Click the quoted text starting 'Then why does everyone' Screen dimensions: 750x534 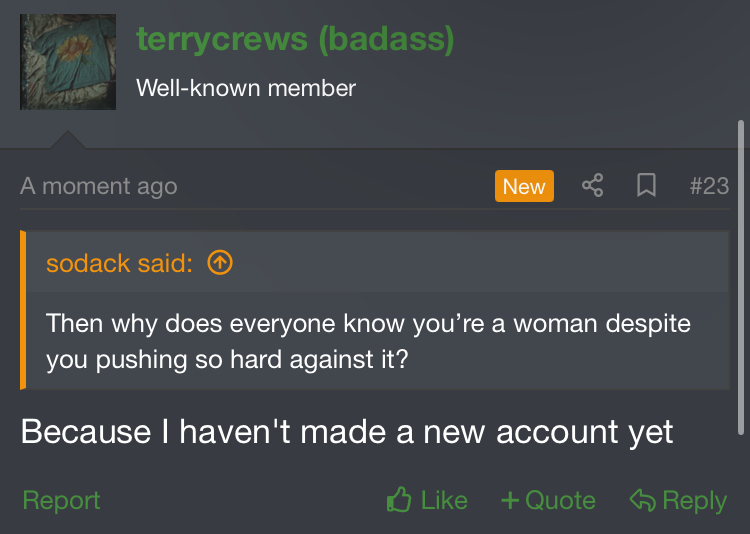(x=368, y=341)
